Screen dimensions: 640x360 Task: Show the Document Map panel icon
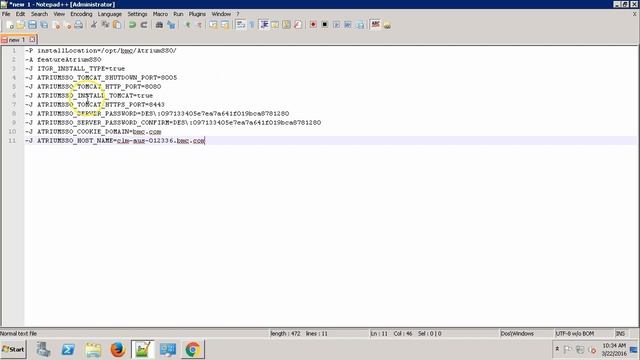coord(287,25)
